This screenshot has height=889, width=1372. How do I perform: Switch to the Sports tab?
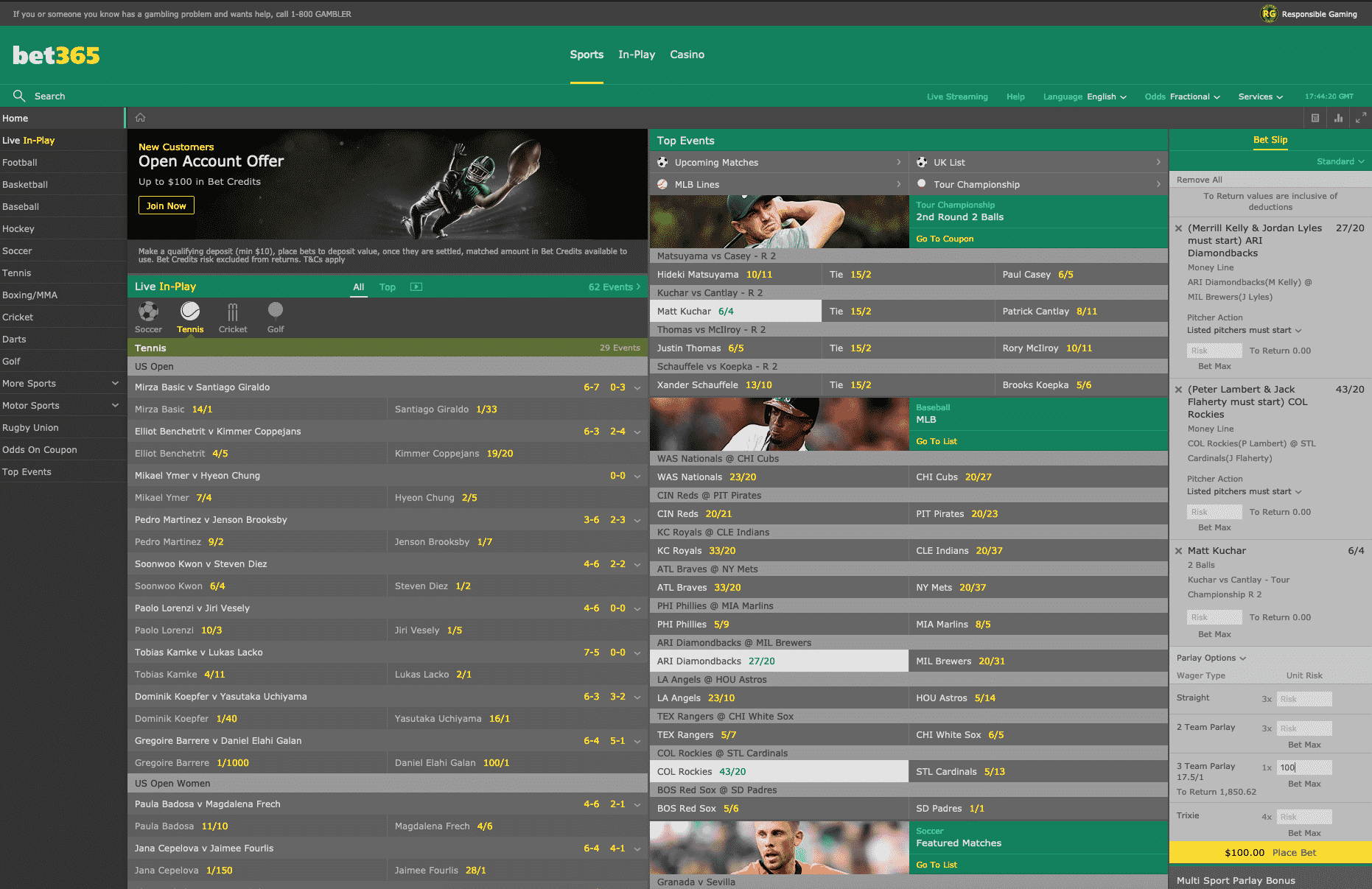click(x=587, y=55)
